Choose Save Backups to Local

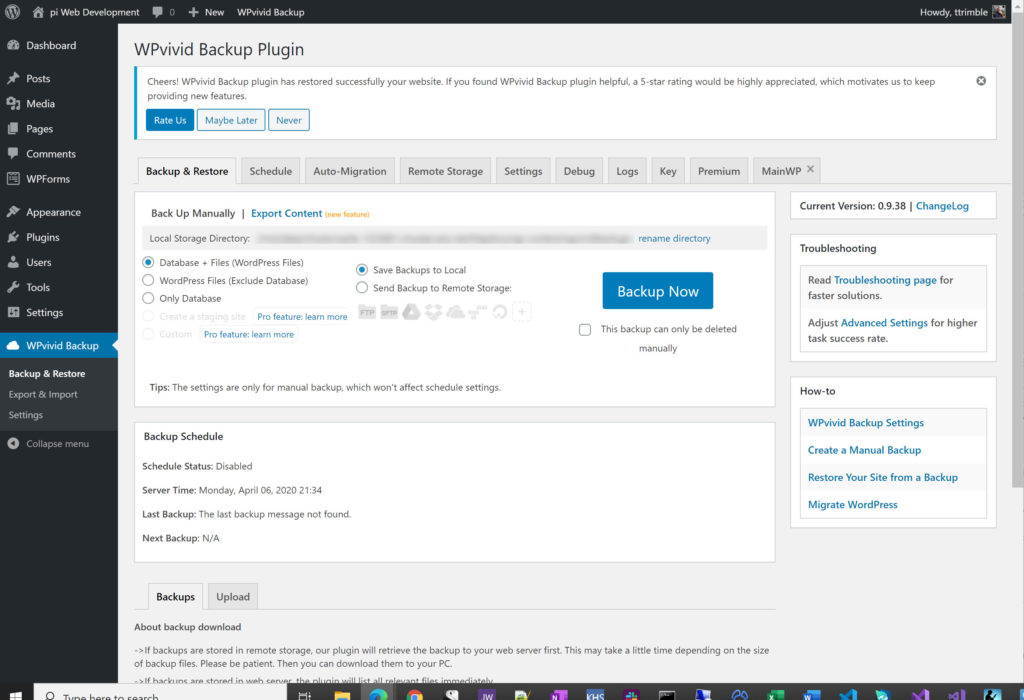point(362,270)
